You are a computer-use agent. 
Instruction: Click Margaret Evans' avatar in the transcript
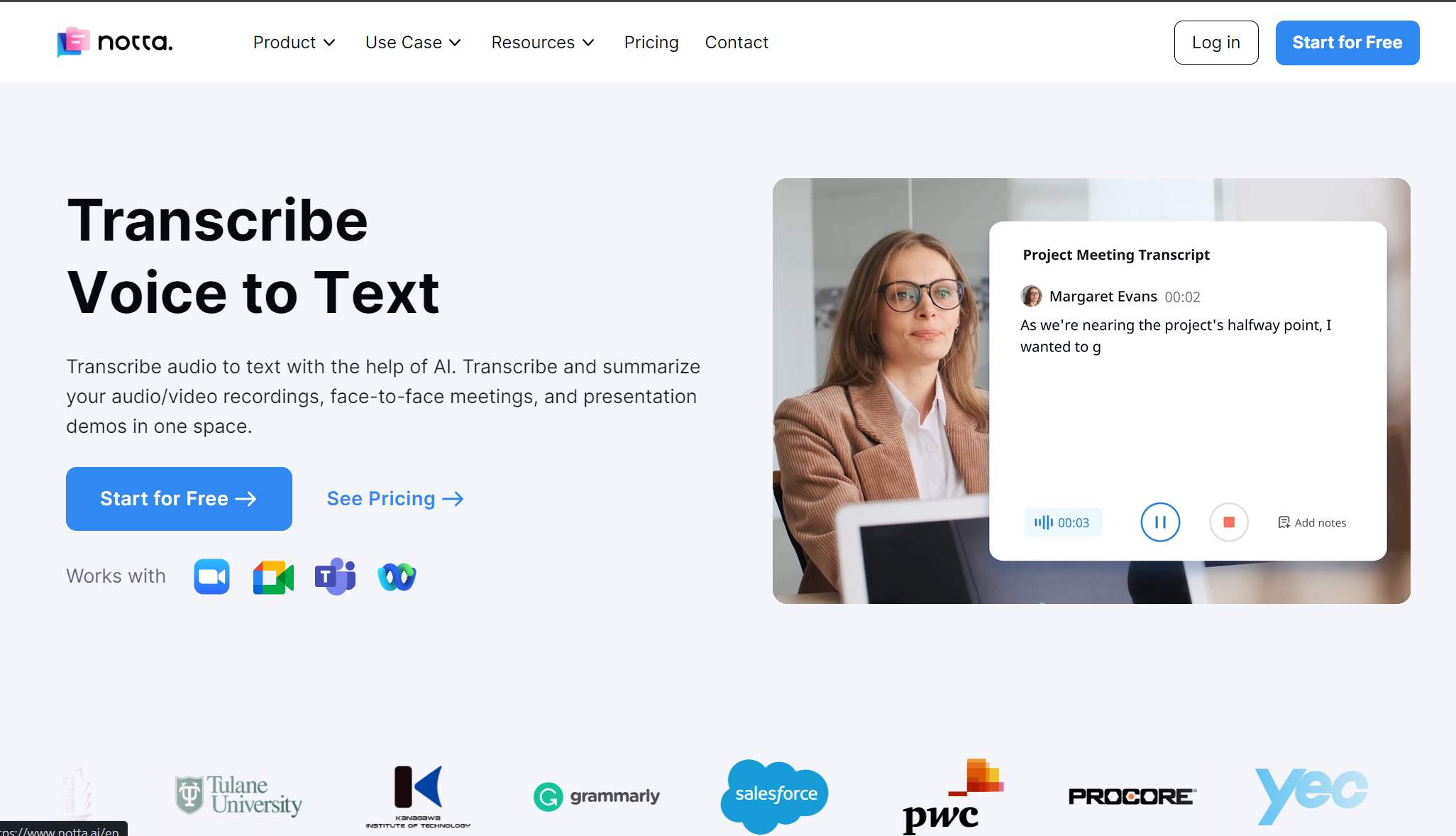click(x=1030, y=296)
